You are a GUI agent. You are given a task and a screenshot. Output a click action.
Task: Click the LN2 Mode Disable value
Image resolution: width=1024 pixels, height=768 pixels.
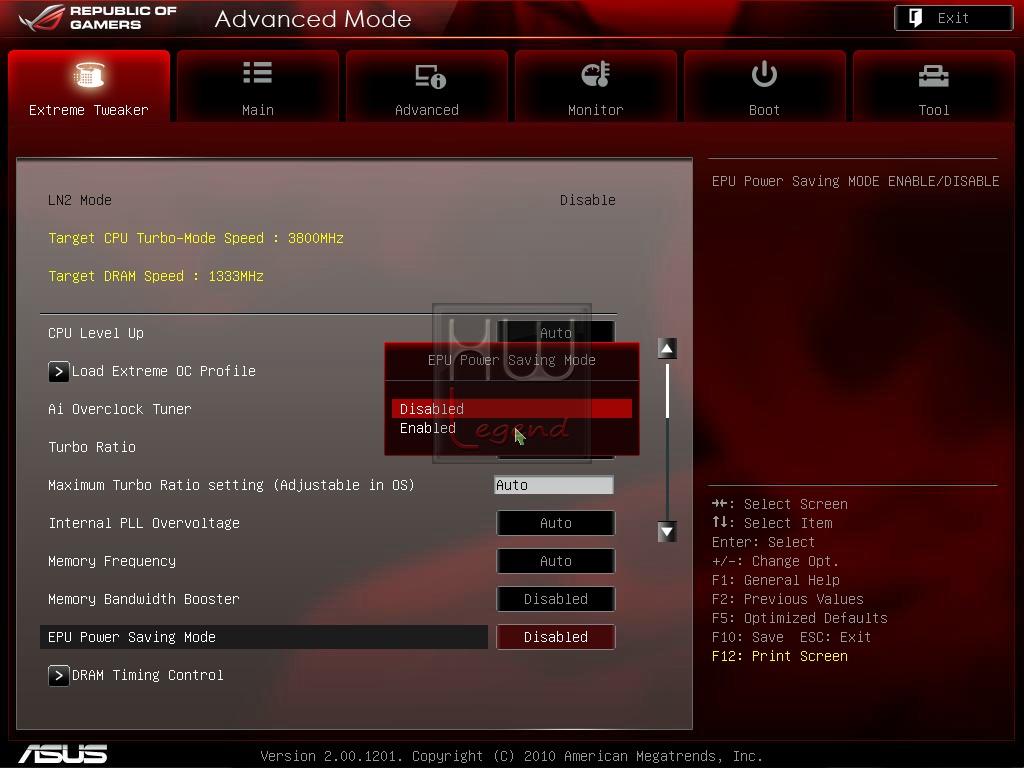pos(588,200)
